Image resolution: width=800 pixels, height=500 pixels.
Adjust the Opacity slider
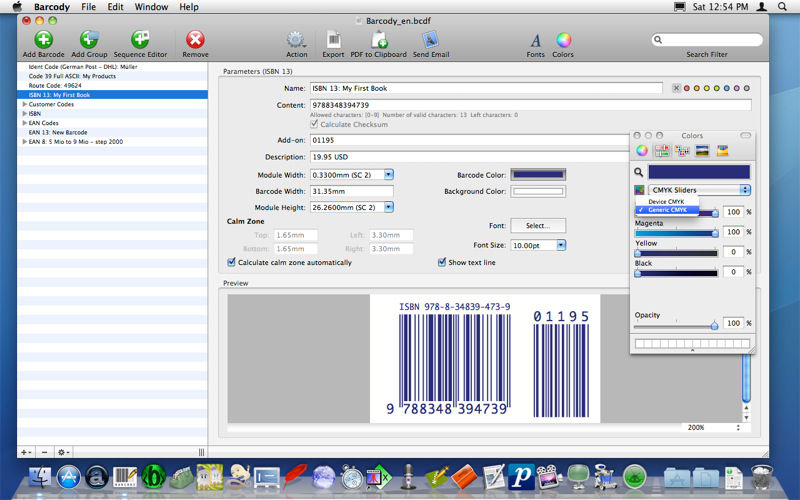click(x=714, y=325)
